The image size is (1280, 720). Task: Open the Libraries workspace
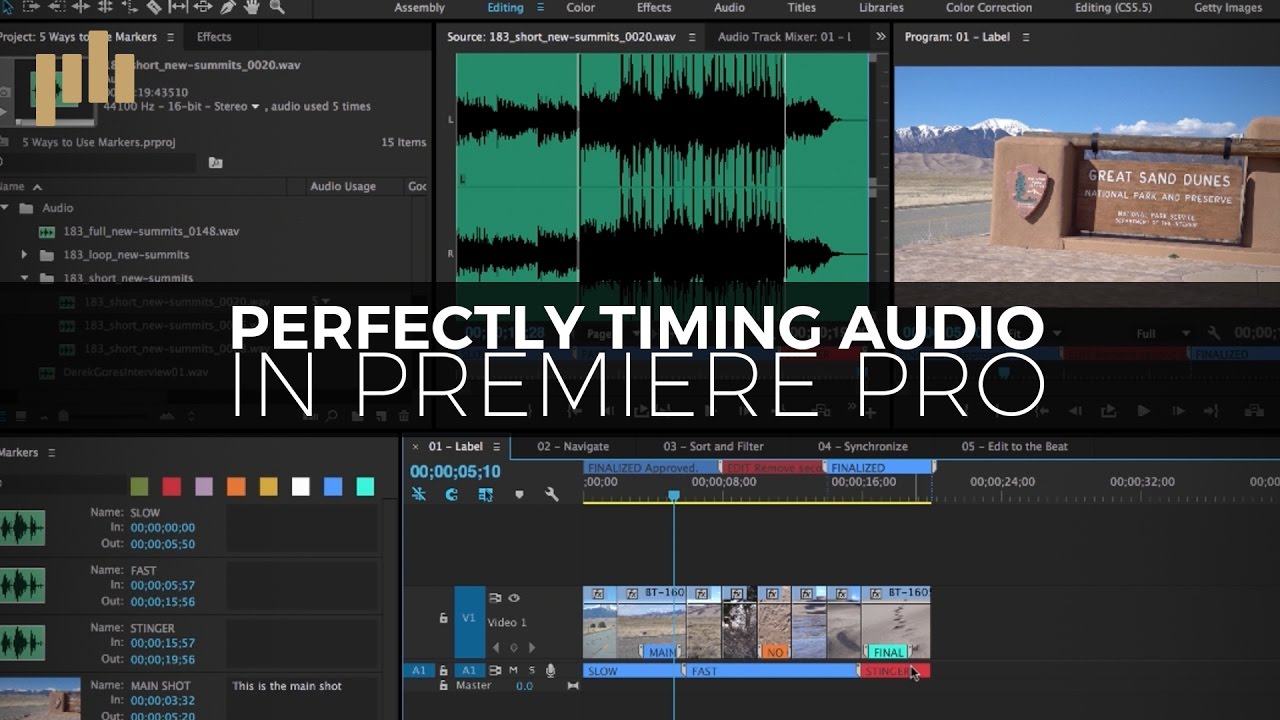click(x=881, y=8)
